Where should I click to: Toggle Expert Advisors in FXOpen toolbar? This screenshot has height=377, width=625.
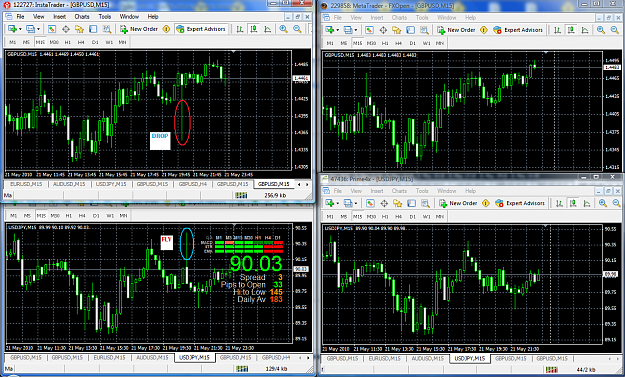click(x=518, y=30)
